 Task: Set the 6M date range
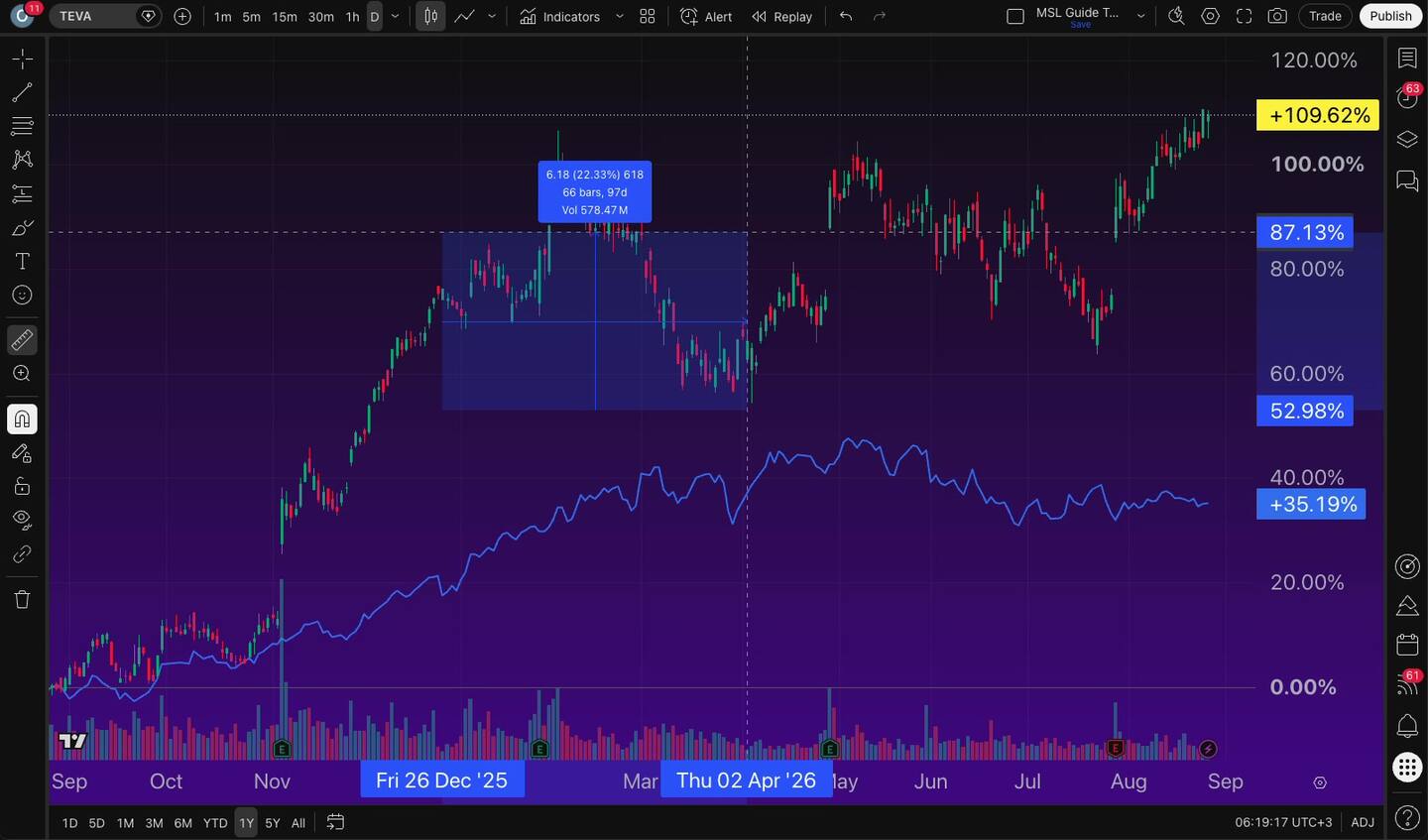coord(183,823)
